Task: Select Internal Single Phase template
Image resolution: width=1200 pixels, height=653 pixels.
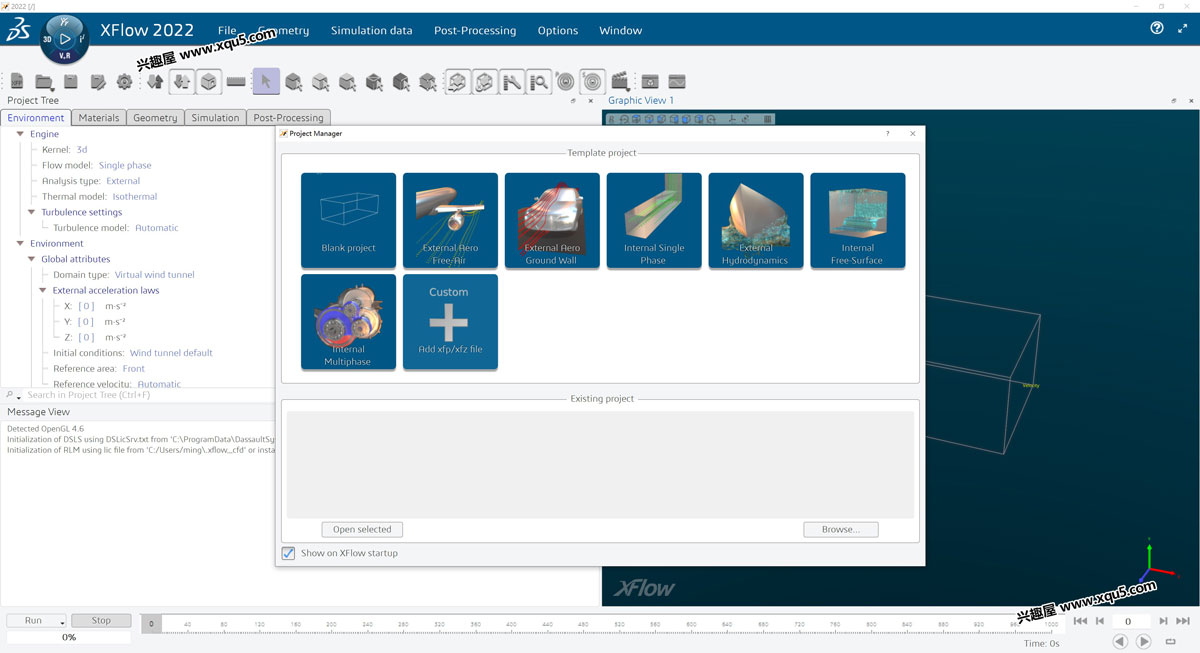Action: pyautogui.click(x=654, y=220)
